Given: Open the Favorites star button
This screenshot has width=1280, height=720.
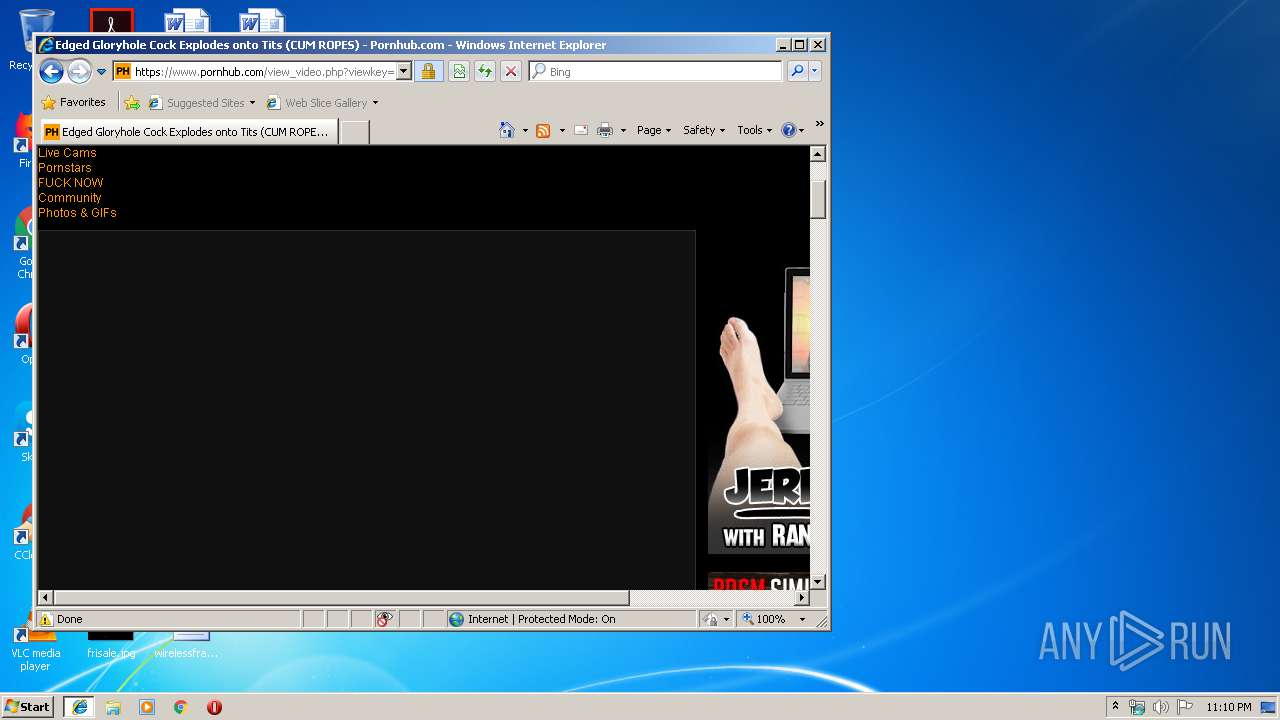Looking at the screenshot, I should pyautogui.click(x=73, y=103).
